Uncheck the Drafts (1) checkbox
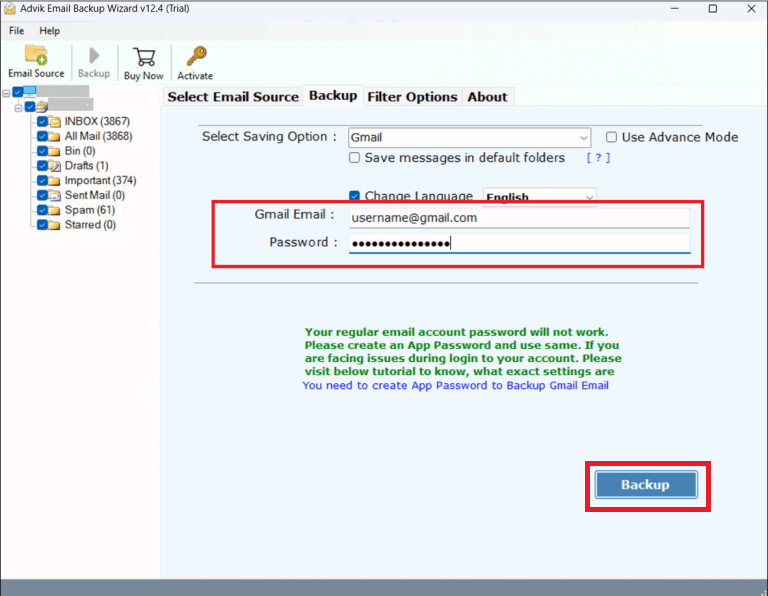This screenshot has width=768, height=596. pyautogui.click(x=42, y=166)
